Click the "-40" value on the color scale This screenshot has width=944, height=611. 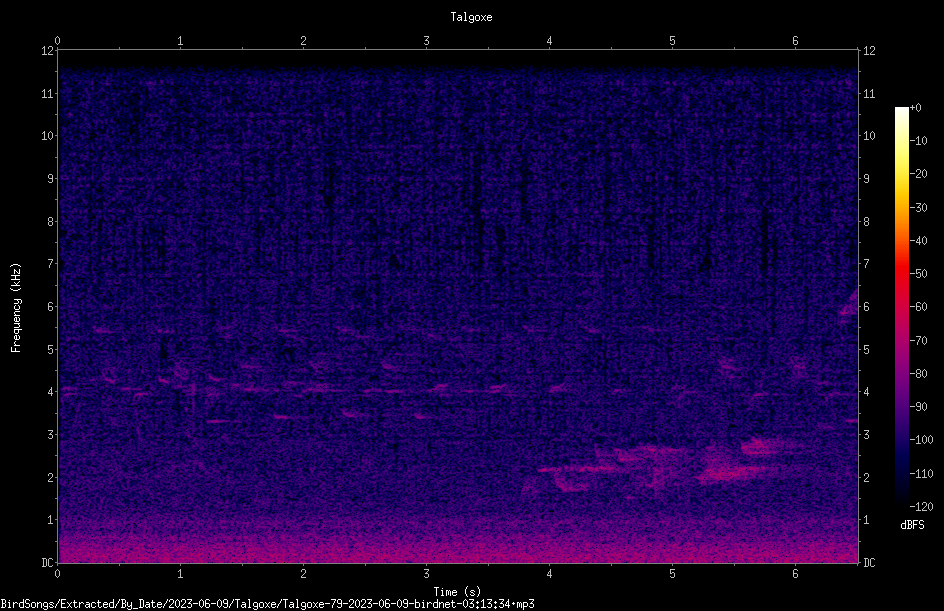(x=919, y=241)
